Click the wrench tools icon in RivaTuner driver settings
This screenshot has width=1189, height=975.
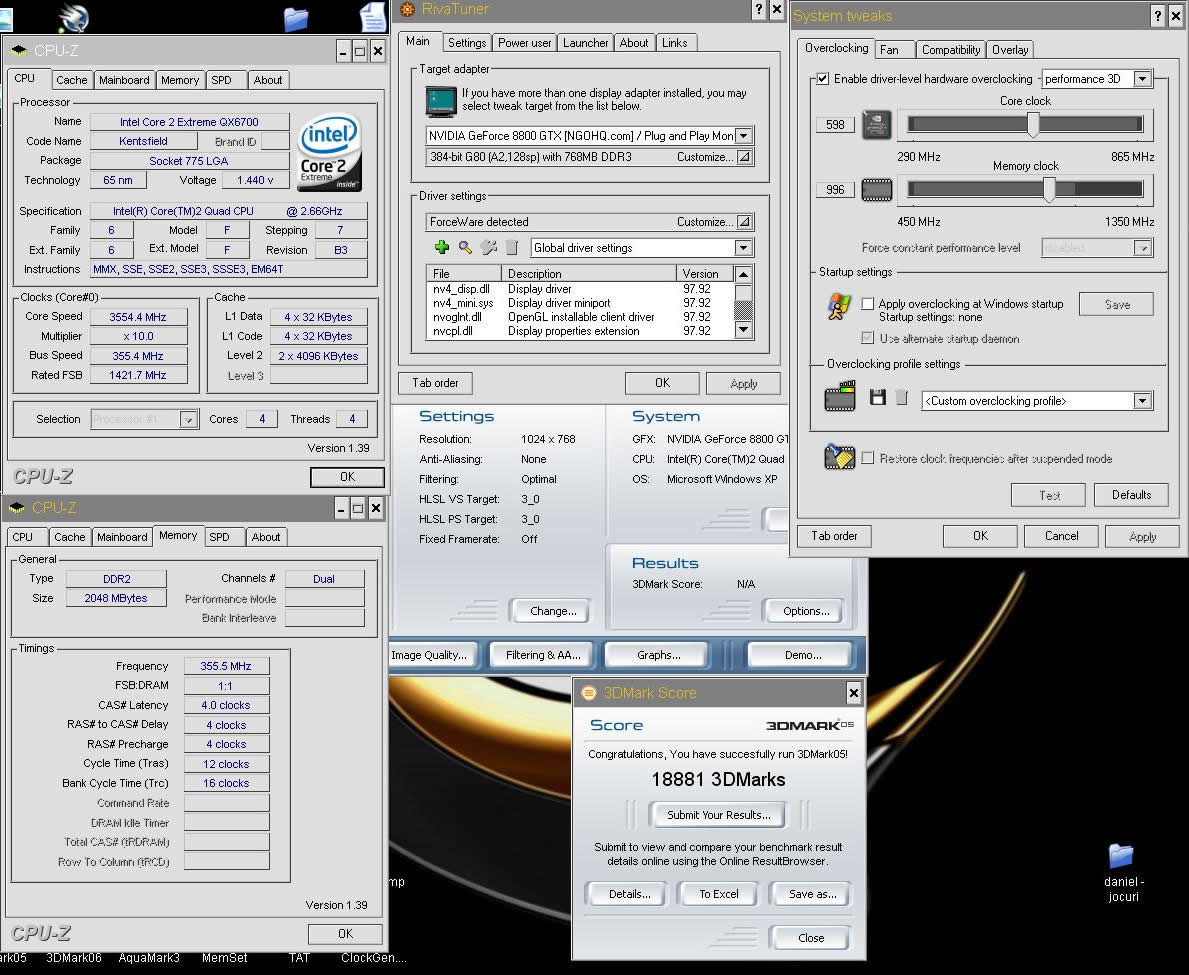pyautogui.click(x=489, y=247)
